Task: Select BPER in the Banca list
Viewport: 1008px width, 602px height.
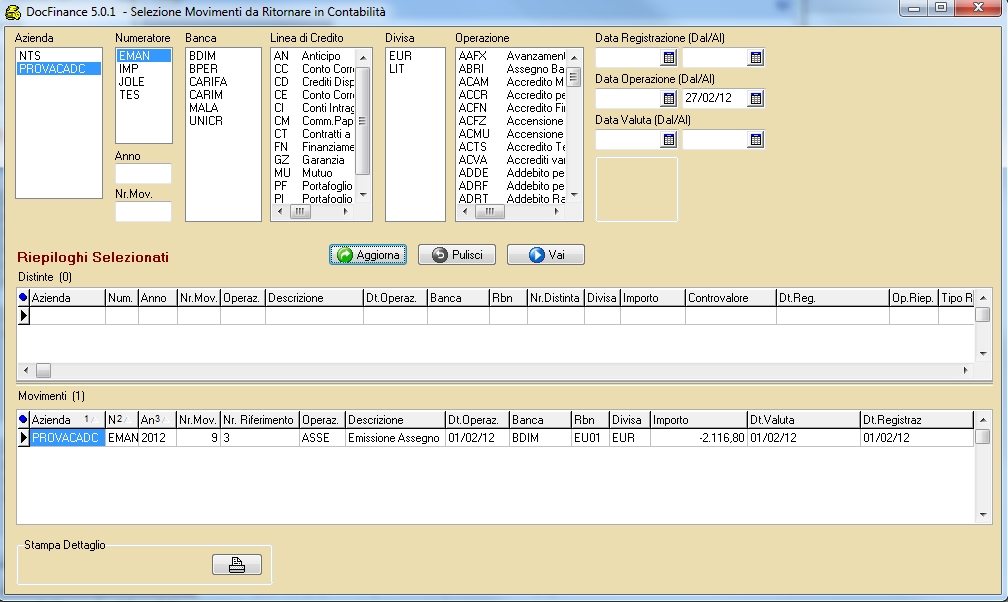Action: (x=203, y=69)
